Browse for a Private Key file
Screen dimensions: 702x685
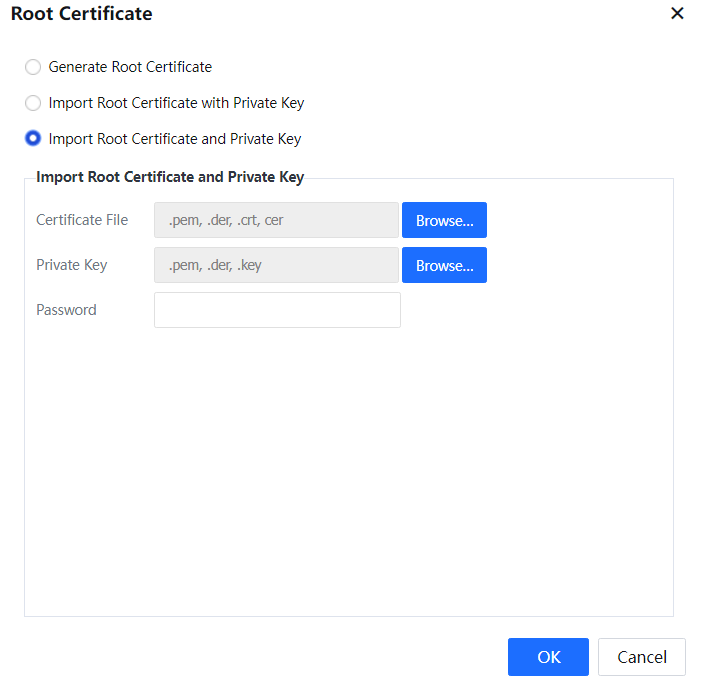444,265
